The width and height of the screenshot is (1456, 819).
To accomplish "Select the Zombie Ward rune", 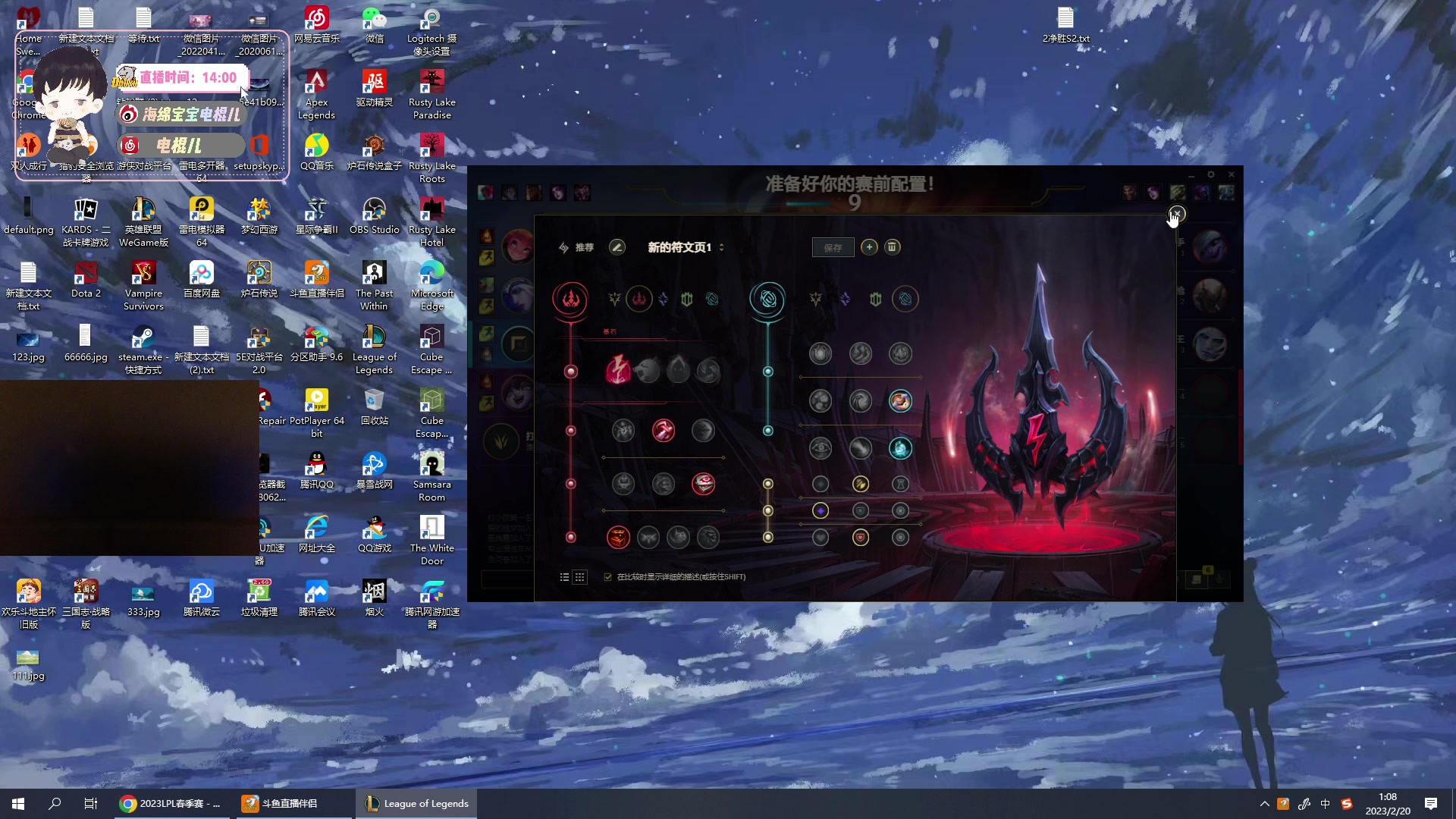I will click(x=623, y=484).
